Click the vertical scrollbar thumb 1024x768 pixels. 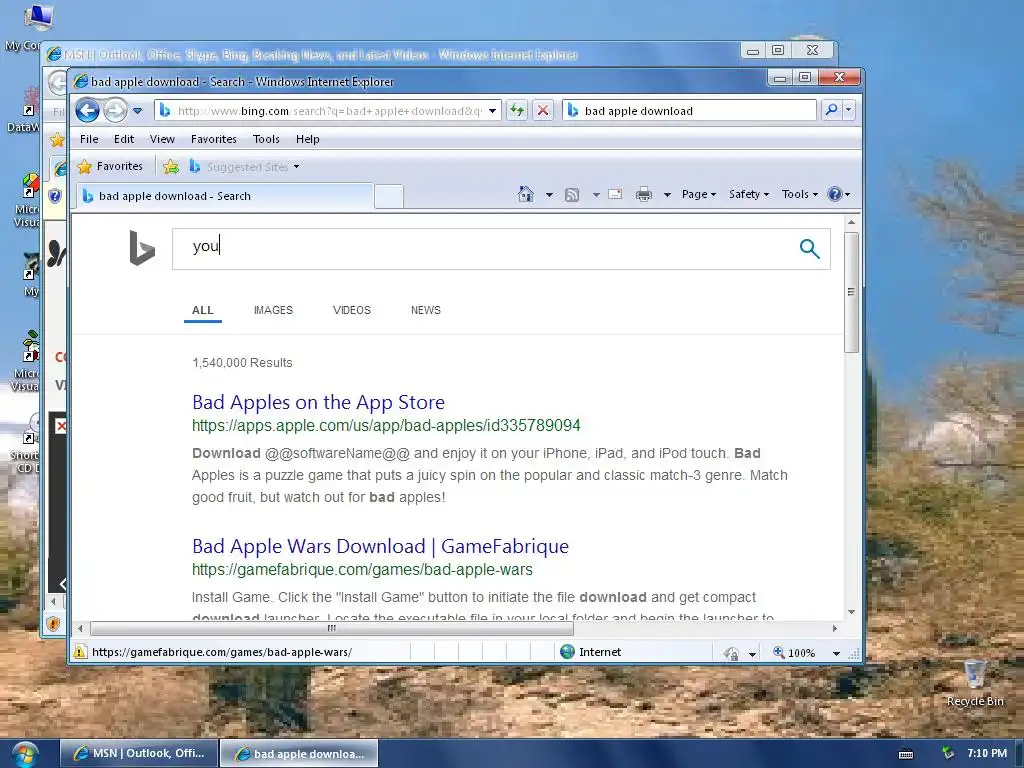(851, 292)
